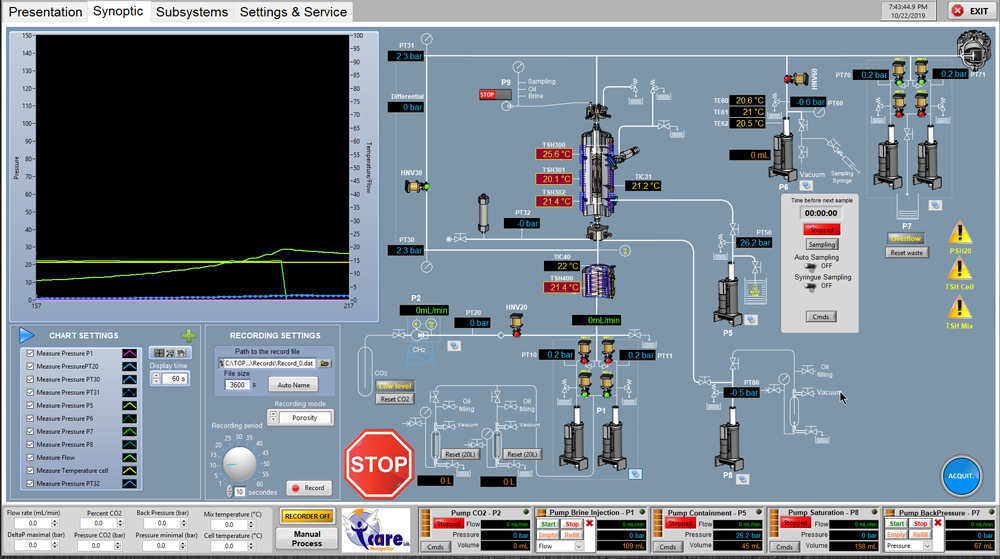The image size is (1000, 559).
Task: Toggle Syringue Sampling switch
Action: (811, 286)
